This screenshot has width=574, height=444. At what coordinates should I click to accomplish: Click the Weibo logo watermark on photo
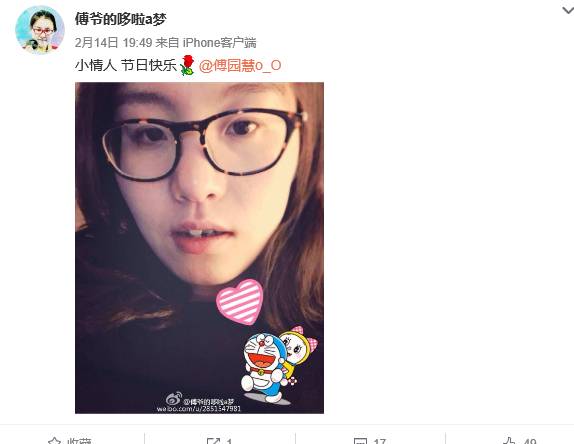(173, 399)
